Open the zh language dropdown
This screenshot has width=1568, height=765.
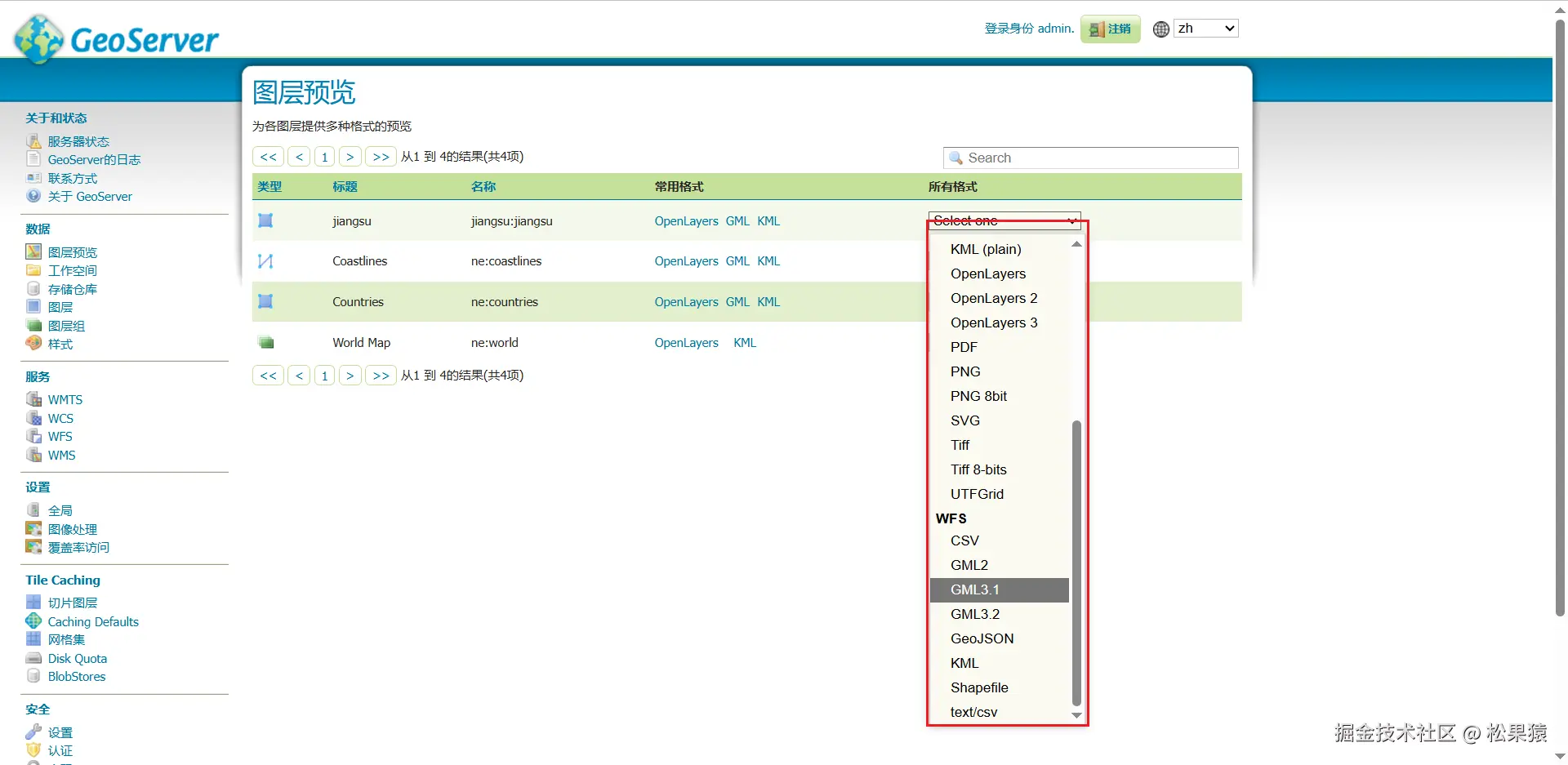tap(1206, 29)
